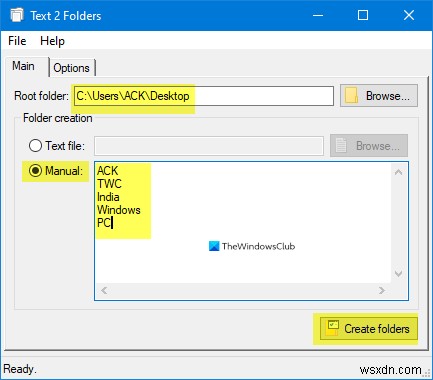The height and width of the screenshot is (380, 433).
Task: Open the Help menu
Action: [52, 41]
